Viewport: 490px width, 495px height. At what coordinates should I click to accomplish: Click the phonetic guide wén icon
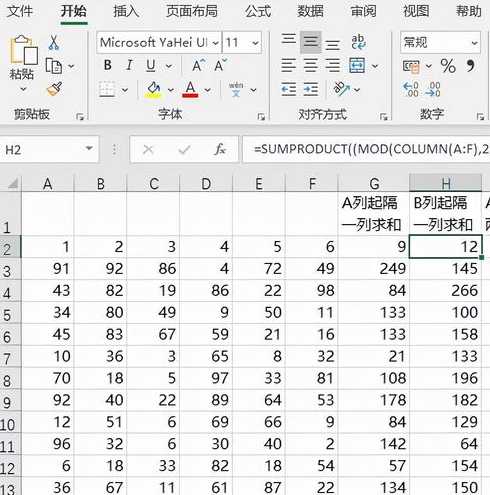[x=236, y=89]
